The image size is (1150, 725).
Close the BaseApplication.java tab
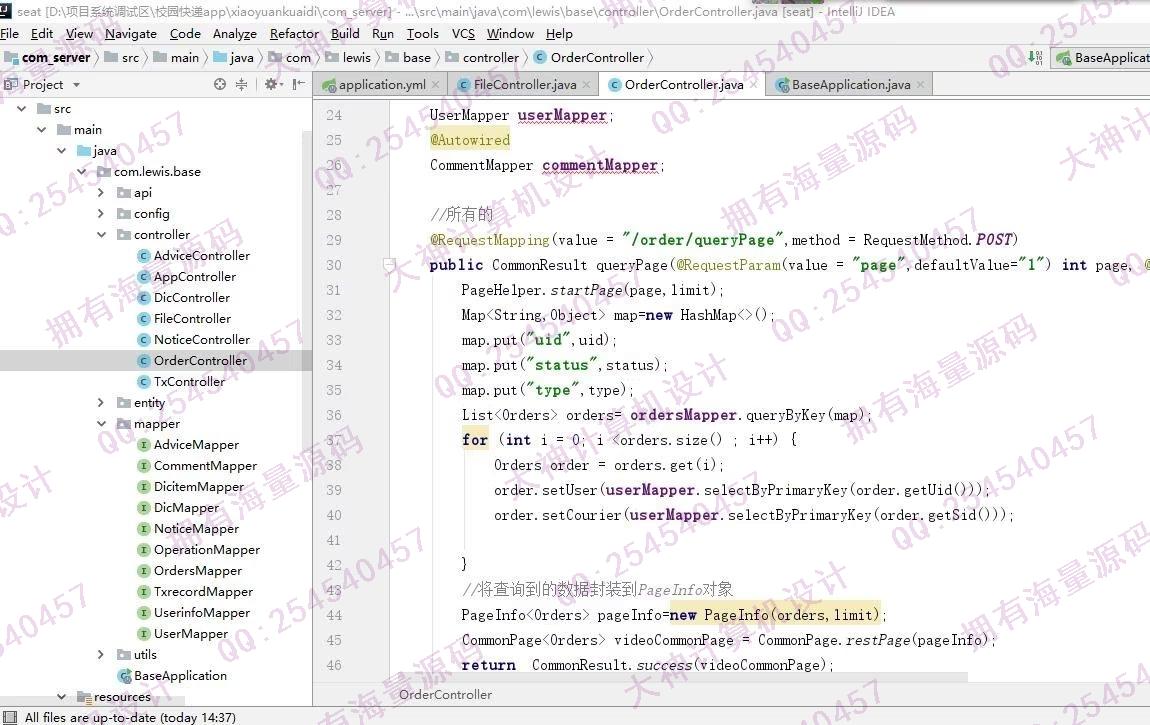pyautogui.click(x=920, y=84)
